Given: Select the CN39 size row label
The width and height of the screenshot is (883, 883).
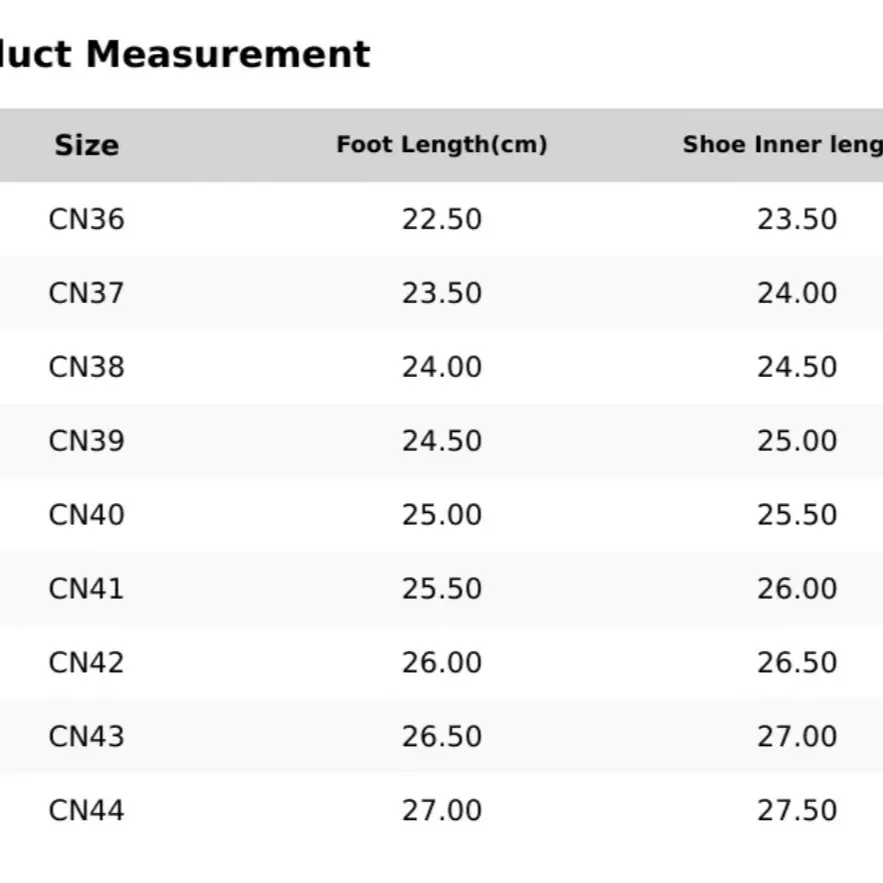Looking at the screenshot, I should point(86,441).
